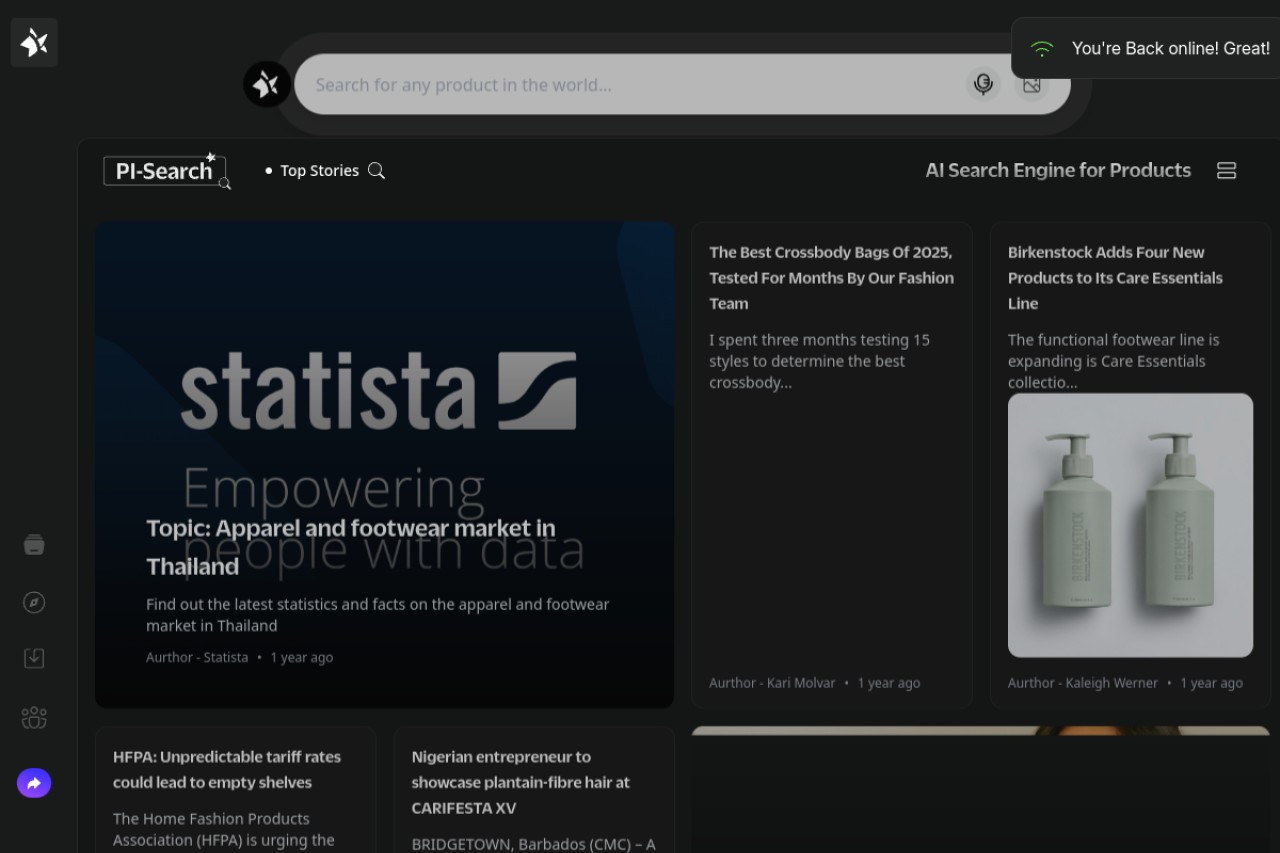Click the magnifier icon next to Top Stories
Image resolution: width=1280 pixels, height=853 pixels.
[x=376, y=170]
